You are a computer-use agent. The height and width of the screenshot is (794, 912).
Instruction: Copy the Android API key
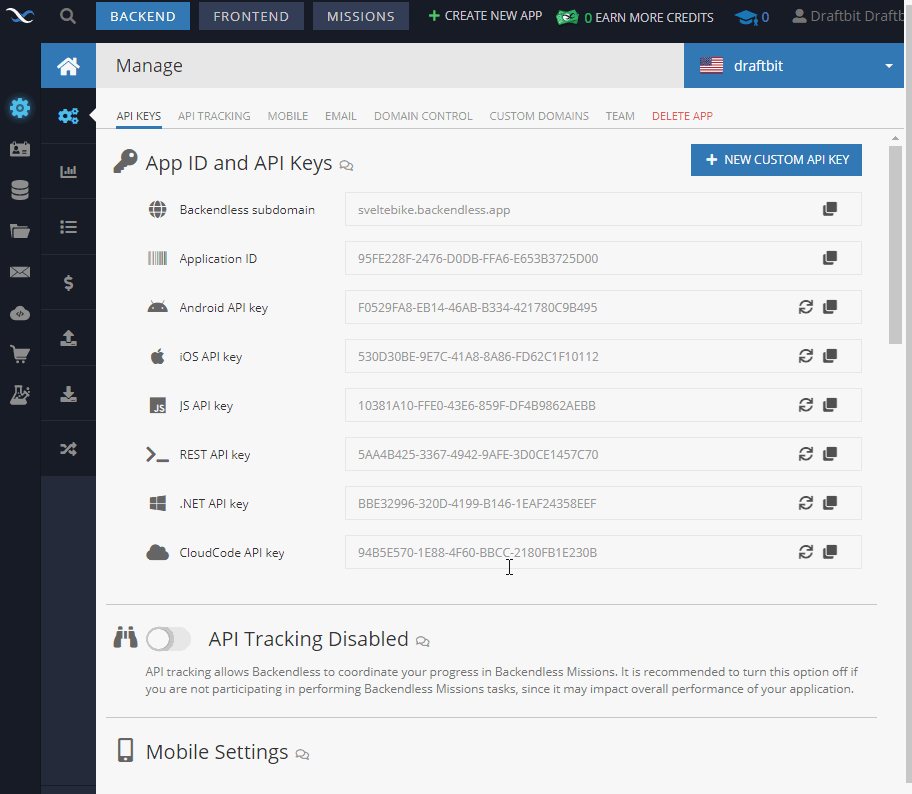pyautogui.click(x=830, y=307)
